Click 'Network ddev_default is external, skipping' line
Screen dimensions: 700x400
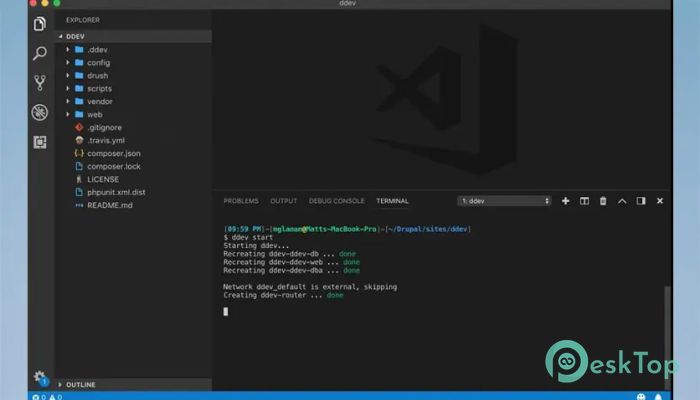tap(310, 287)
